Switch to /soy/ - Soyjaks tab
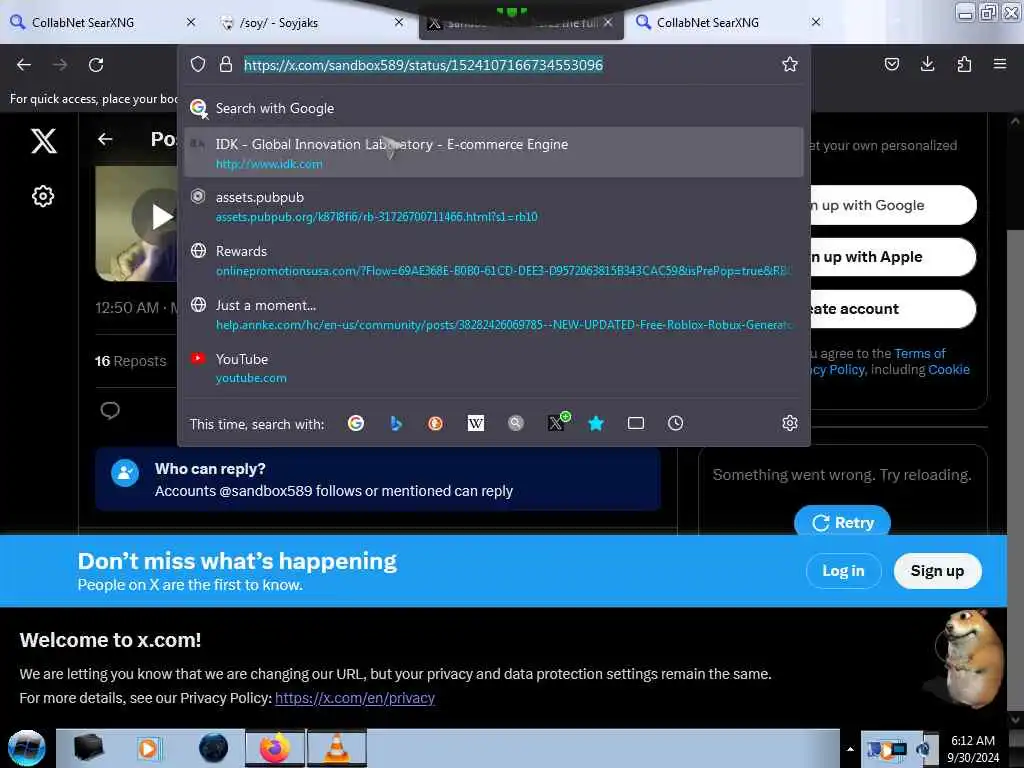1024x768 pixels. click(310, 22)
